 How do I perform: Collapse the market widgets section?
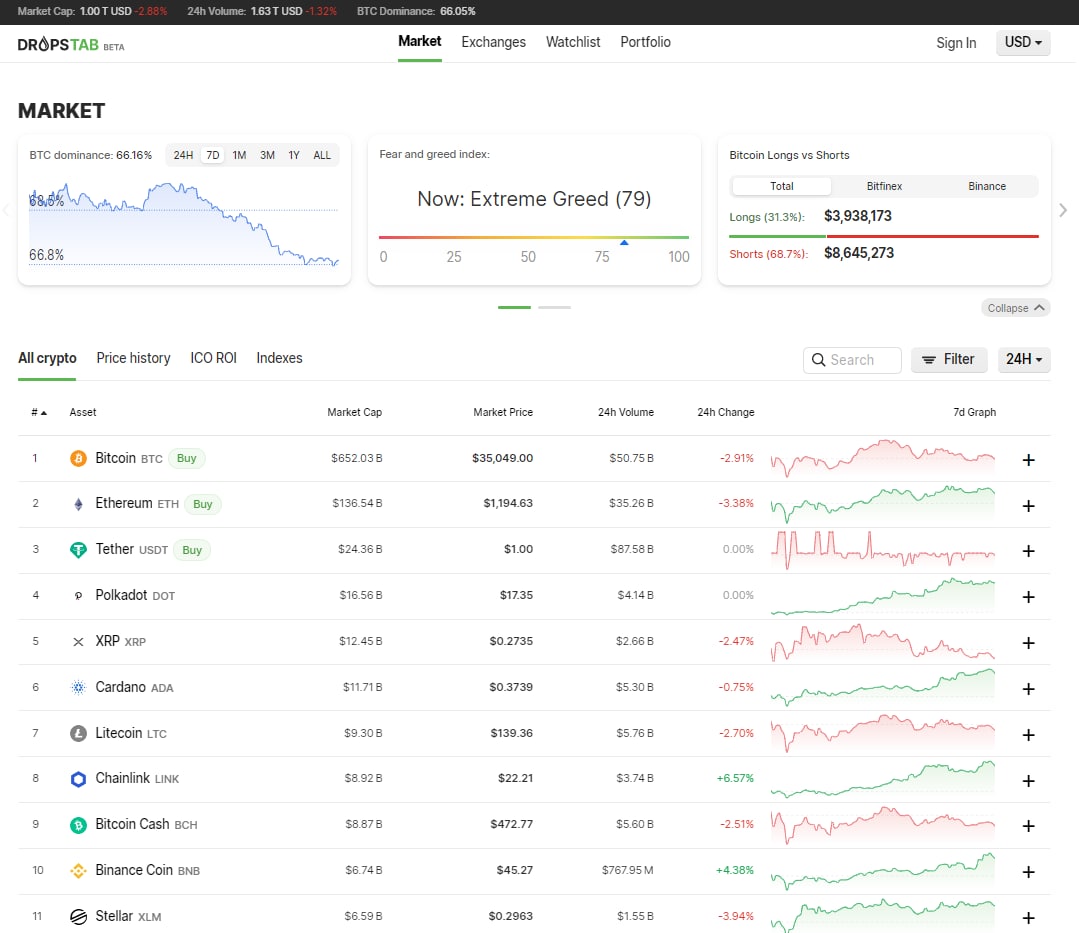click(1015, 308)
